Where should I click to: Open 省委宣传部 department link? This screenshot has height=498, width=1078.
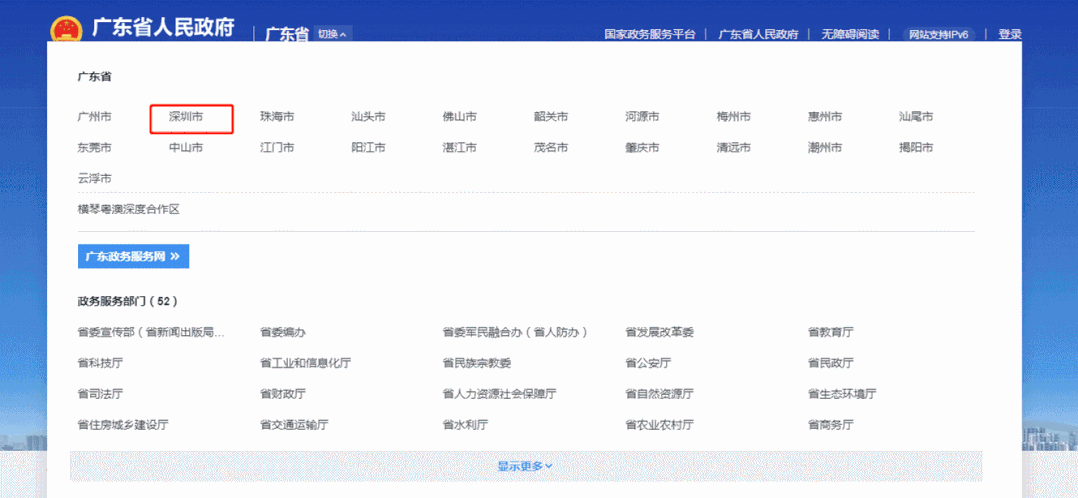151,332
